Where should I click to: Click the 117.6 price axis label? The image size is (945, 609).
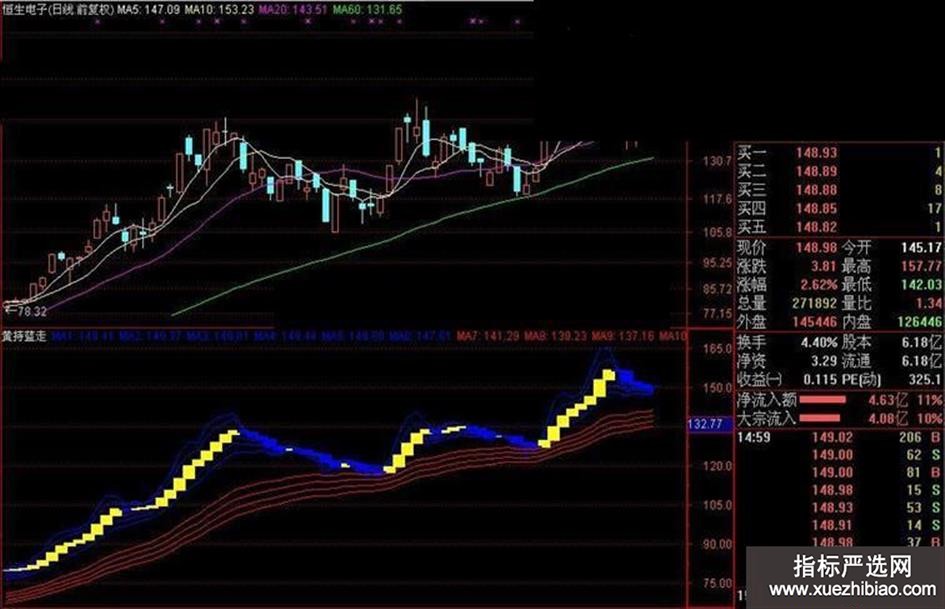tap(717, 199)
